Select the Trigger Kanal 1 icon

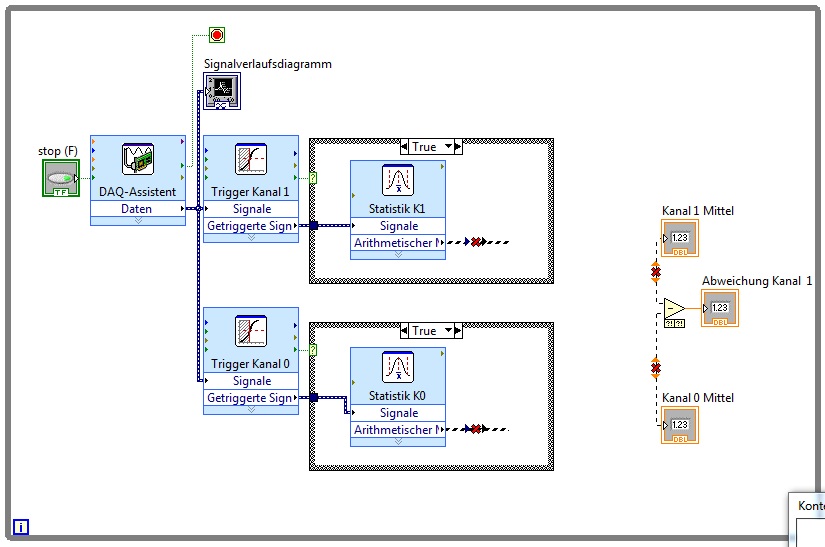tap(251, 159)
